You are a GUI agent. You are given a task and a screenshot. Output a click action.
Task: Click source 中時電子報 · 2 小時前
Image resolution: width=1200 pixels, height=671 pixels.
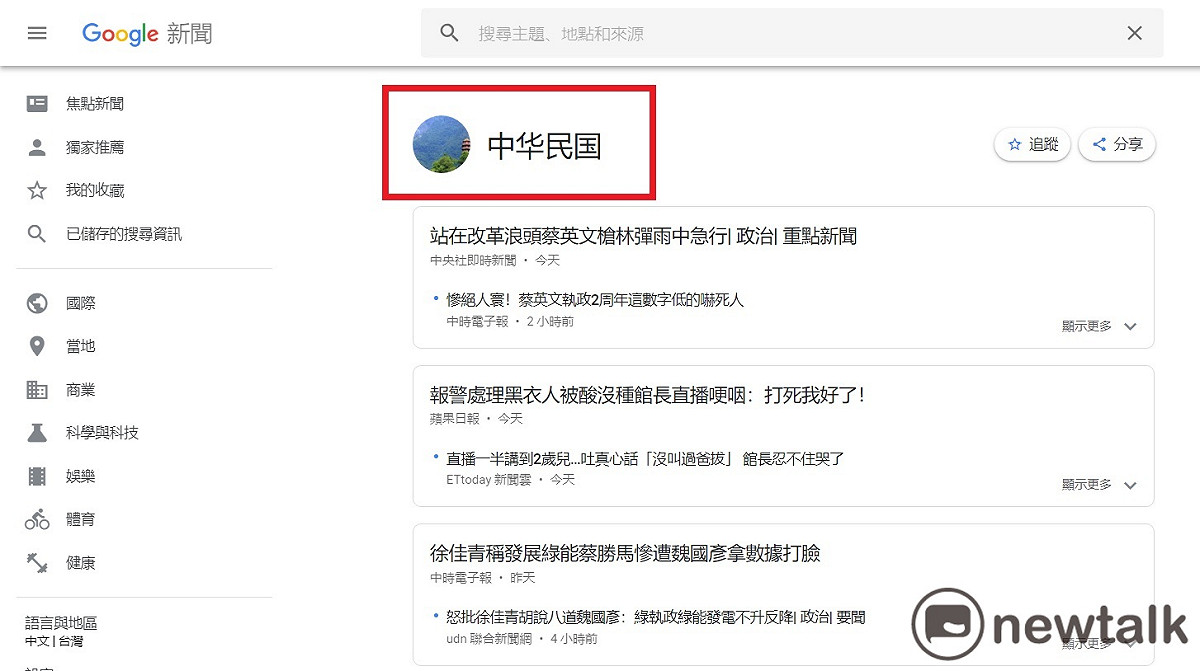coord(510,322)
